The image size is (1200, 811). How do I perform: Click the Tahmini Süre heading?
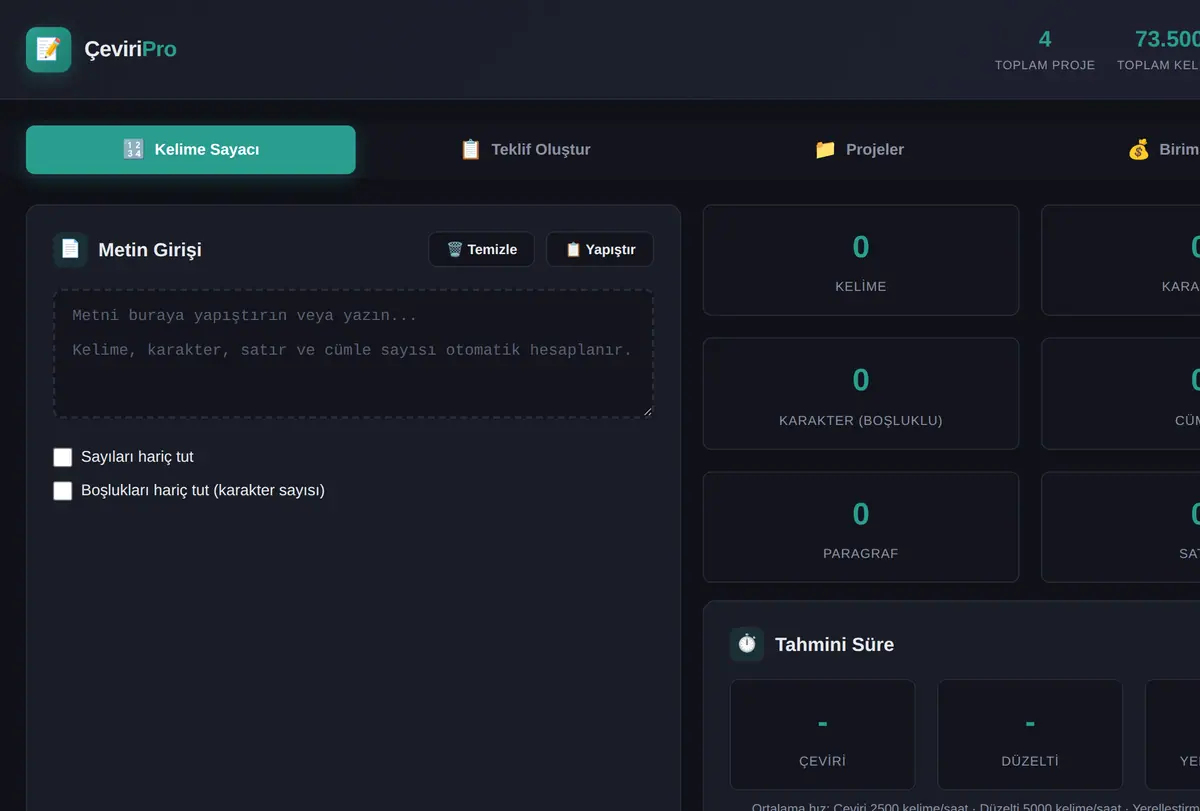pos(835,645)
